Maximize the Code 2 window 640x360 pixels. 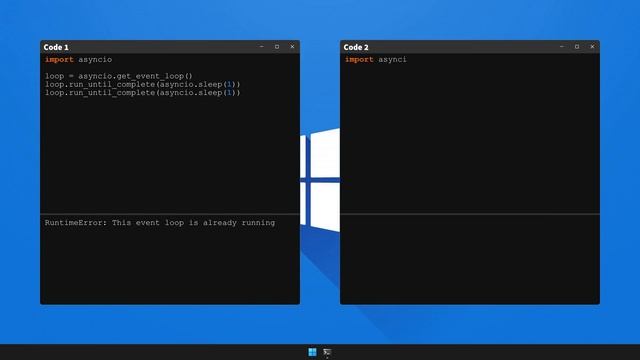[x=577, y=47]
